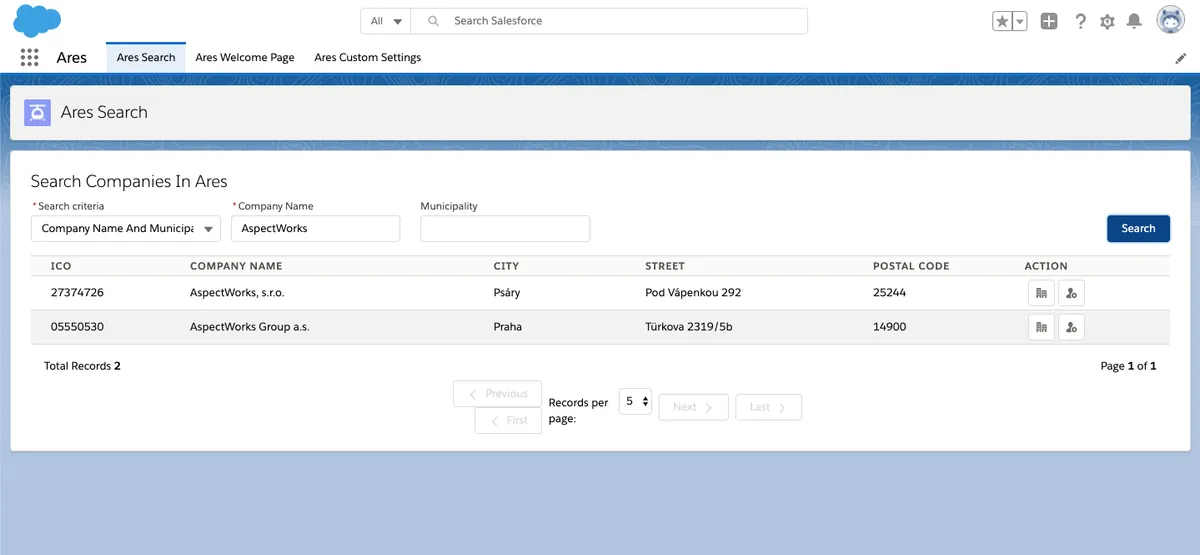Open the App Launcher grid icon
The height and width of the screenshot is (555, 1200).
29,57
